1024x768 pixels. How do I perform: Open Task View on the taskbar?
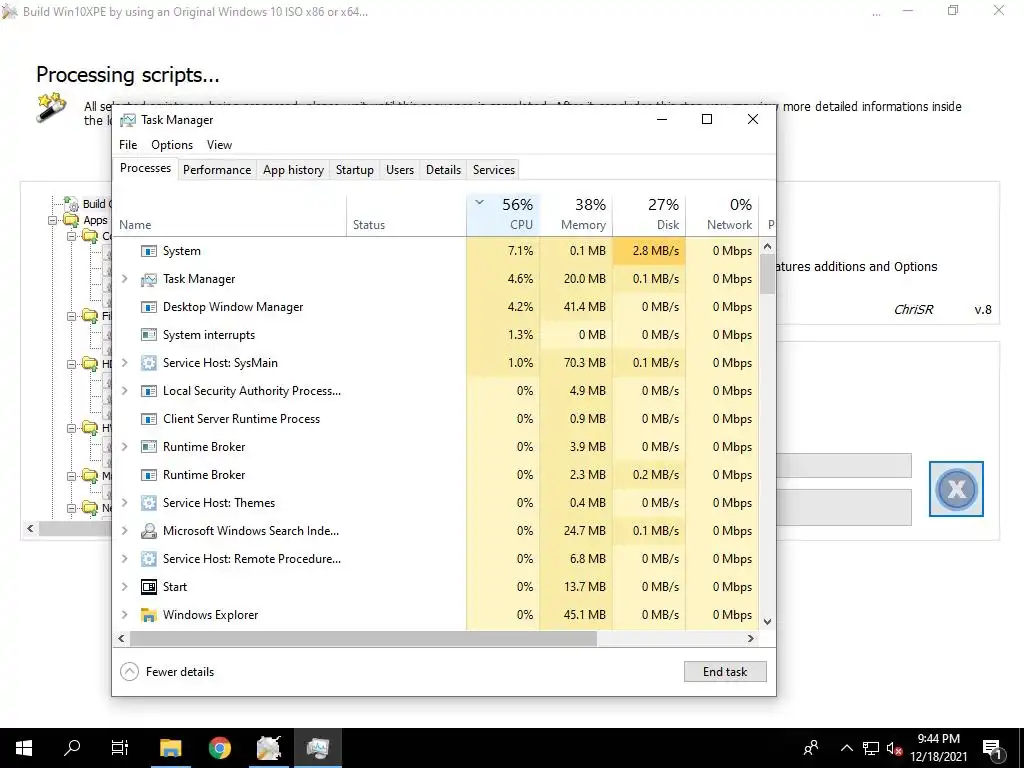click(x=120, y=748)
